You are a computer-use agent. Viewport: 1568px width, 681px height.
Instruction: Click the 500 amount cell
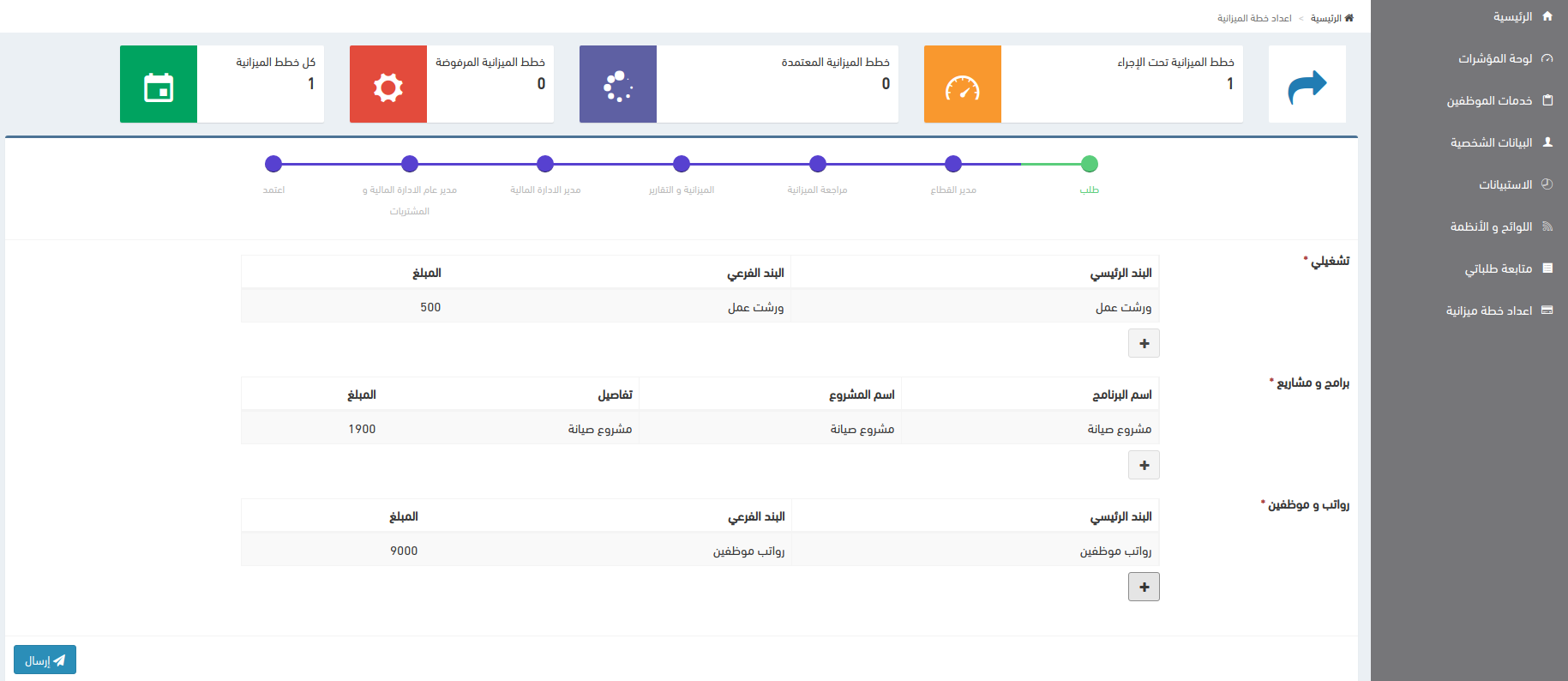[430, 307]
